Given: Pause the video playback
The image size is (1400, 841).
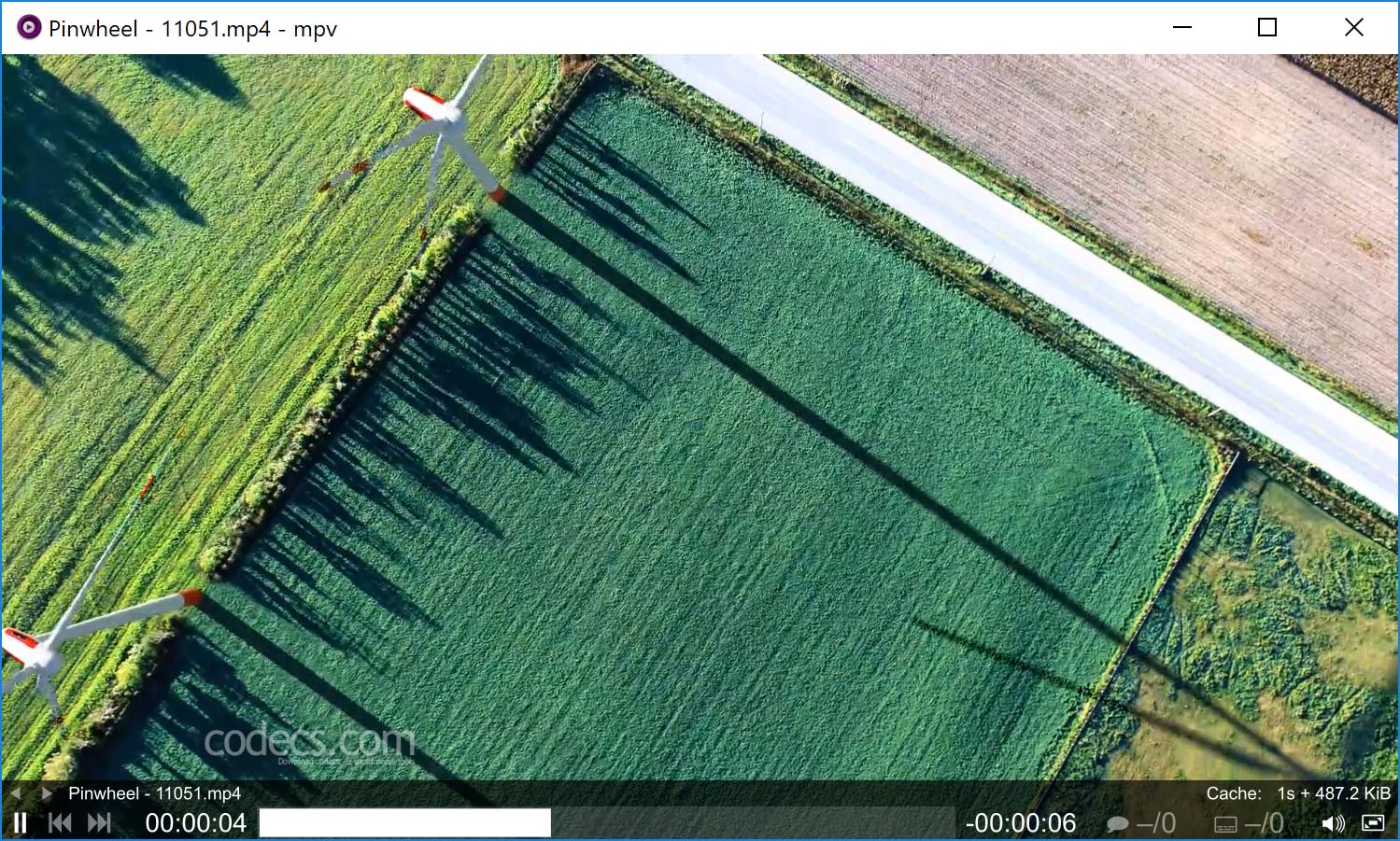Looking at the screenshot, I should tap(20, 823).
